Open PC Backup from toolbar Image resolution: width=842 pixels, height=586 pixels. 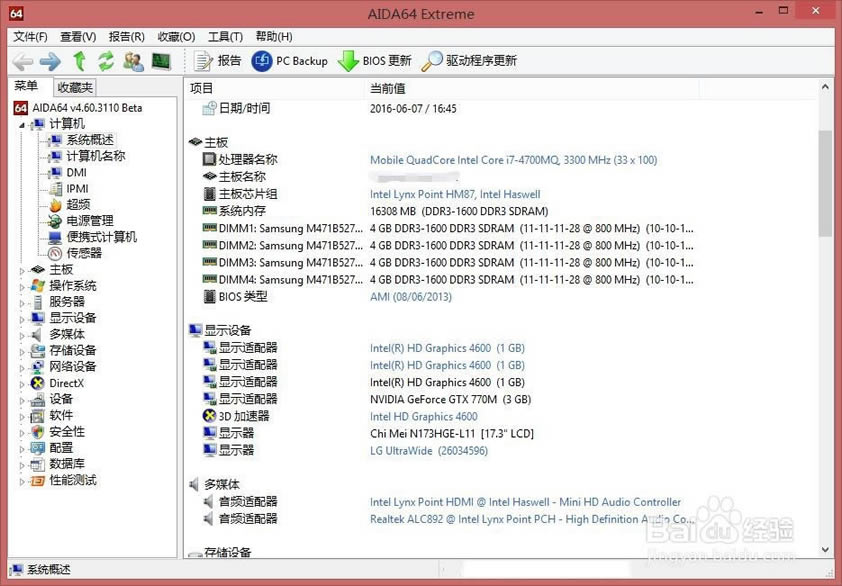click(289, 61)
